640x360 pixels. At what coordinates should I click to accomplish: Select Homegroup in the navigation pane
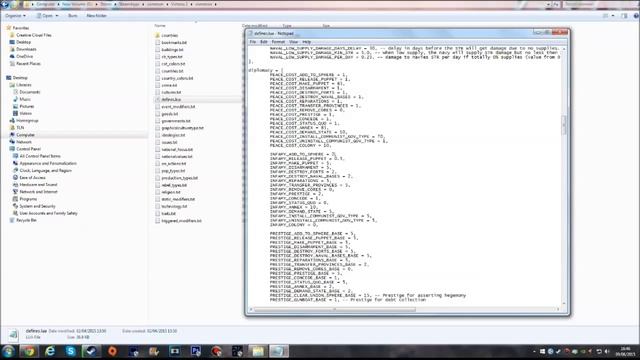tap(27, 120)
